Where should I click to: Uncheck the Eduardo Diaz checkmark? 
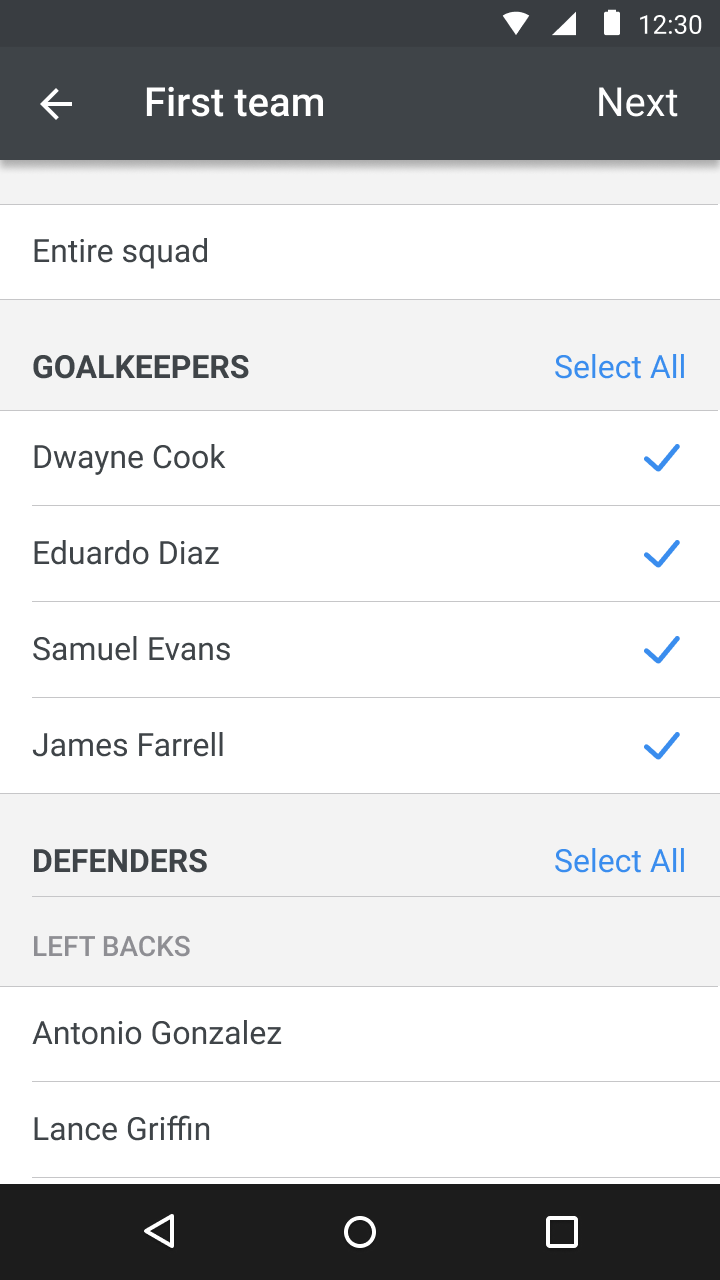[x=661, y=554]
